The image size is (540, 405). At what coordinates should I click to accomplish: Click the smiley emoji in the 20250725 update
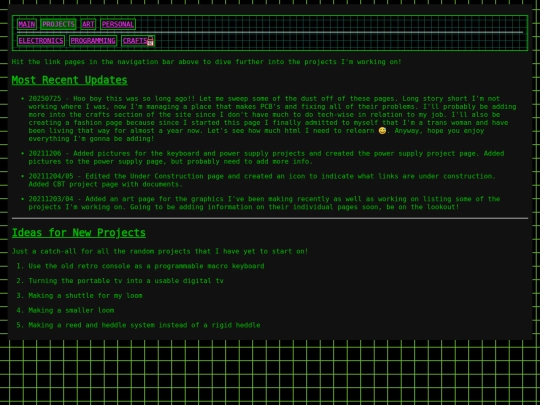tap(382, 131)
